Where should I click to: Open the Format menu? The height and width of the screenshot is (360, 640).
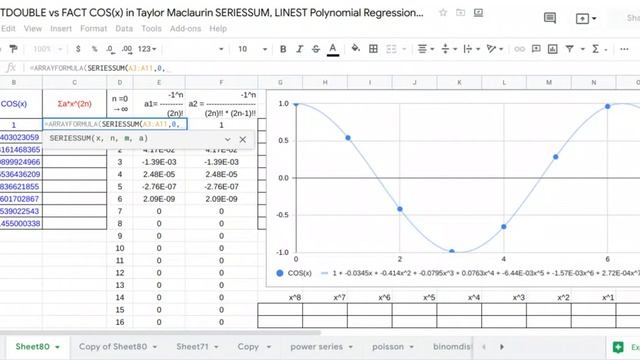tap(93, 29)
